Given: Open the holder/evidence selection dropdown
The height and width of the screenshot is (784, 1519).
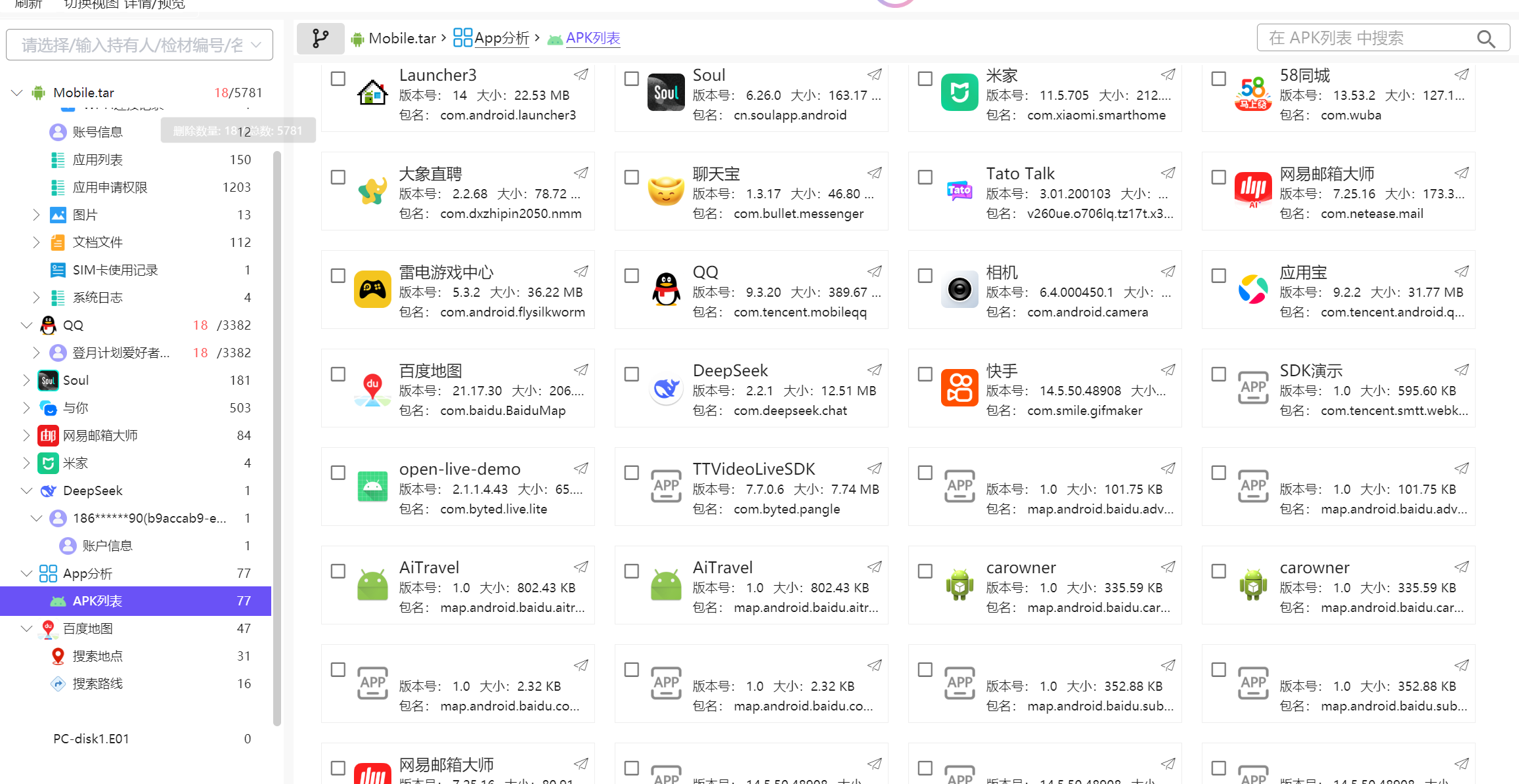Looking at the screenshot, I should (x=139, y=45).
